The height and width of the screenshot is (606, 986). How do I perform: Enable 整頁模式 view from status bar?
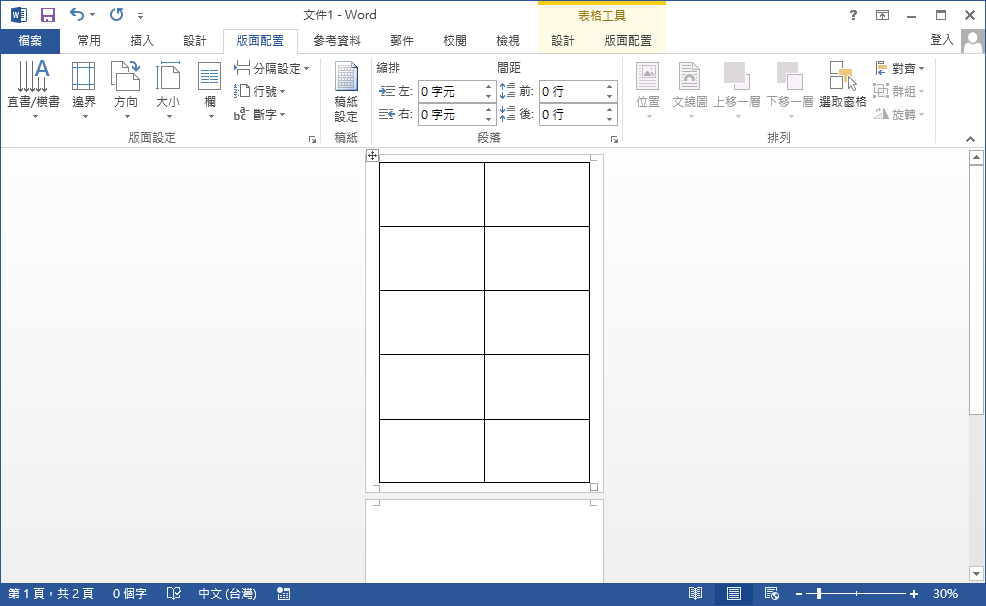[x=736, y=593]
